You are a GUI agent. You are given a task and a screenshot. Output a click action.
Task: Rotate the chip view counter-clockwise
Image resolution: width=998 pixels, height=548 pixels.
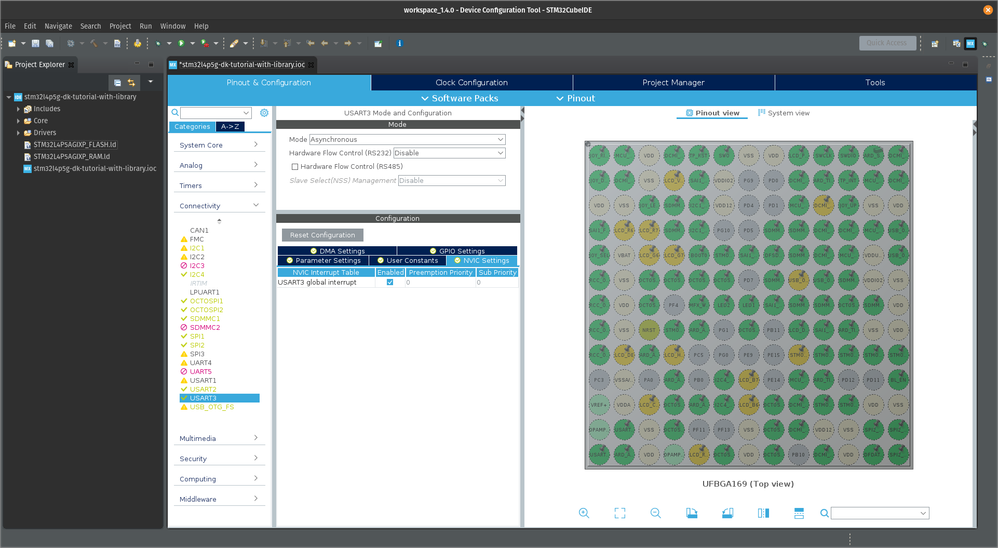[x=727, y=513]
